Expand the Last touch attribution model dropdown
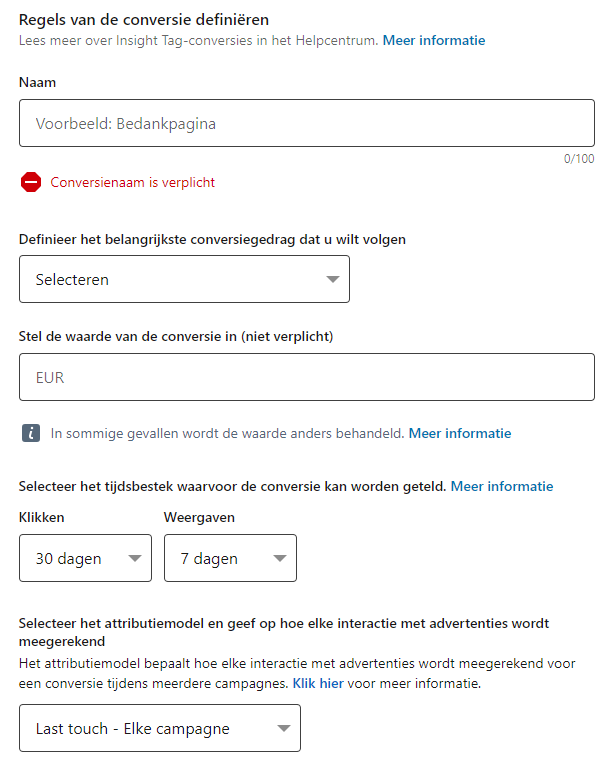 pyautogui.click(x=159, y=728)
